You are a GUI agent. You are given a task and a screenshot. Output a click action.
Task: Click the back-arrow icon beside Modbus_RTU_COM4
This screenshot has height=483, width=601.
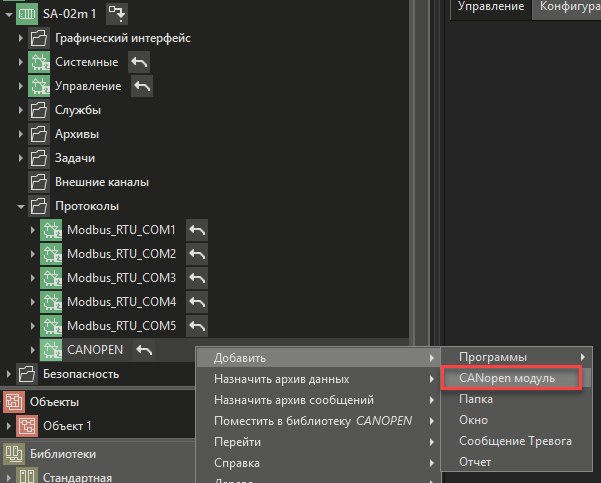click(x=197, y=302)
